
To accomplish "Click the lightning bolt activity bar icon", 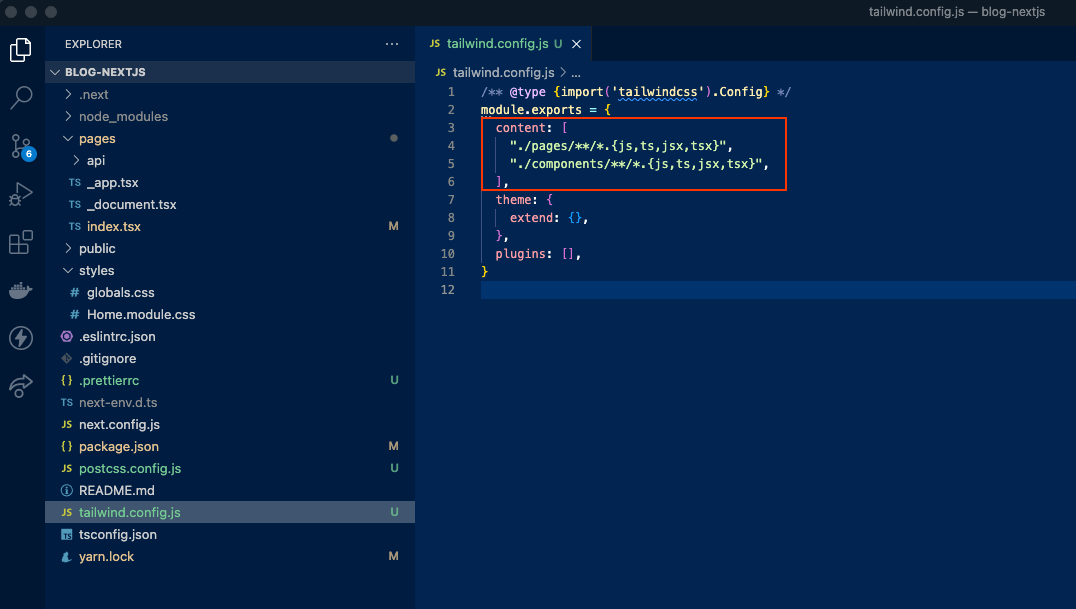I will 21,338.
